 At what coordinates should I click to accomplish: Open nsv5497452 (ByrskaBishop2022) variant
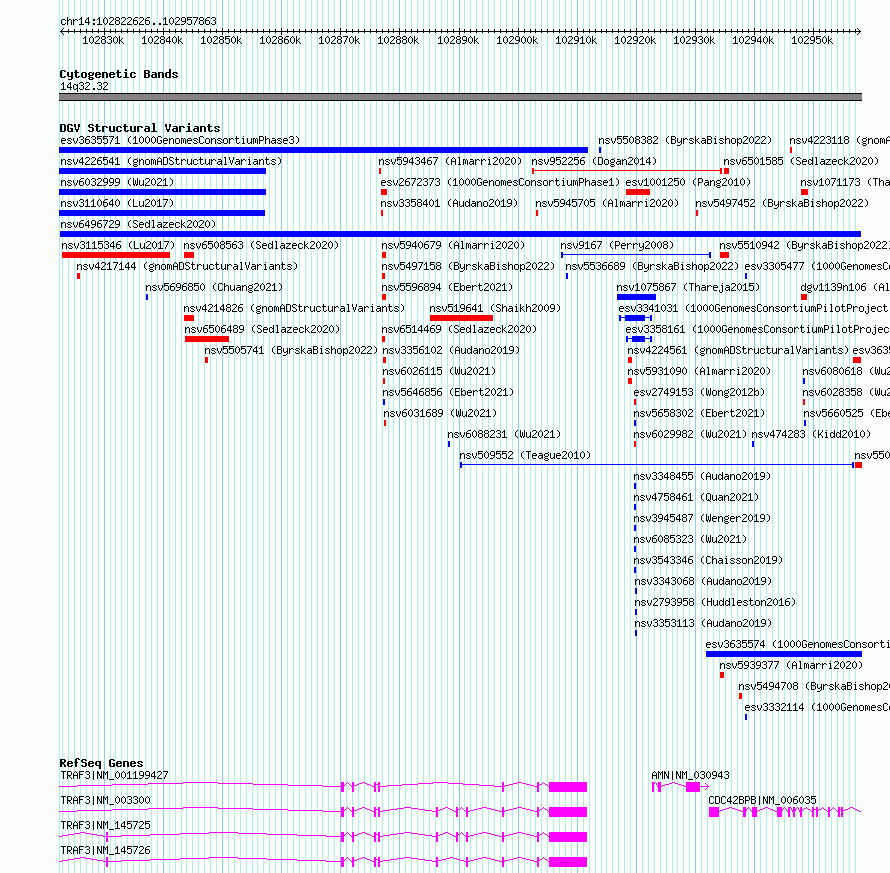(x=782, y=203)
